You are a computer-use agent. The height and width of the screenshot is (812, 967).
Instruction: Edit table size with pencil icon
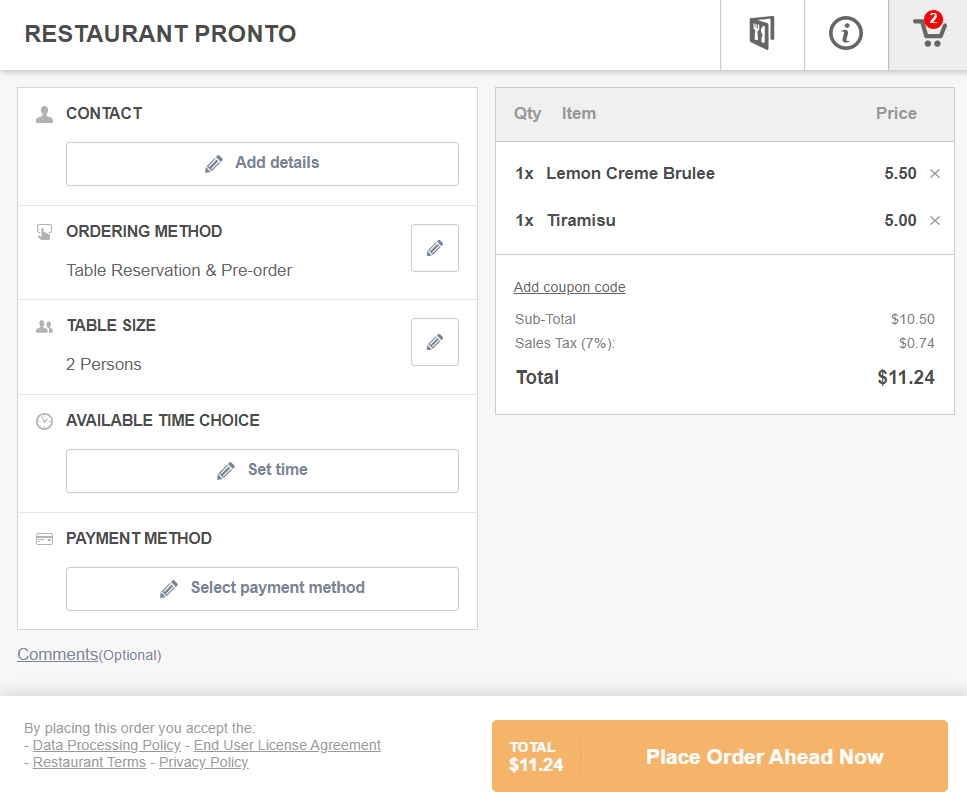[435, 342]
